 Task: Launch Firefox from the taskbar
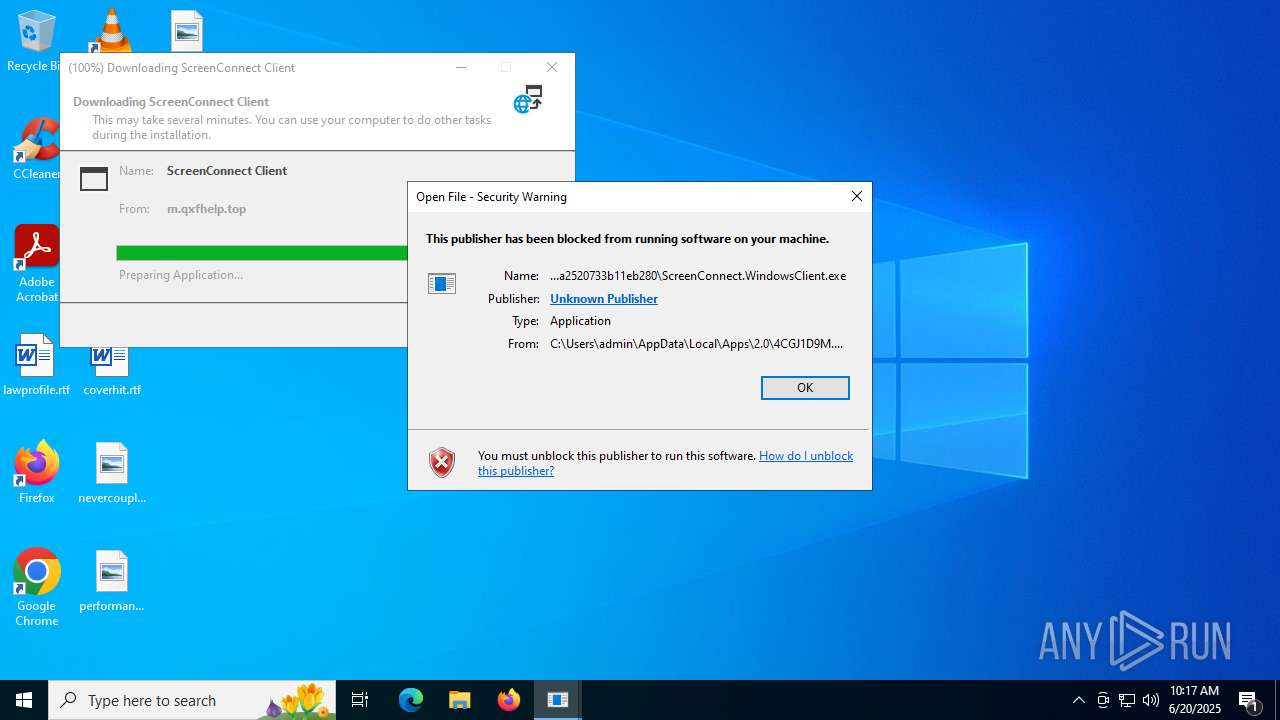[509, 700]
